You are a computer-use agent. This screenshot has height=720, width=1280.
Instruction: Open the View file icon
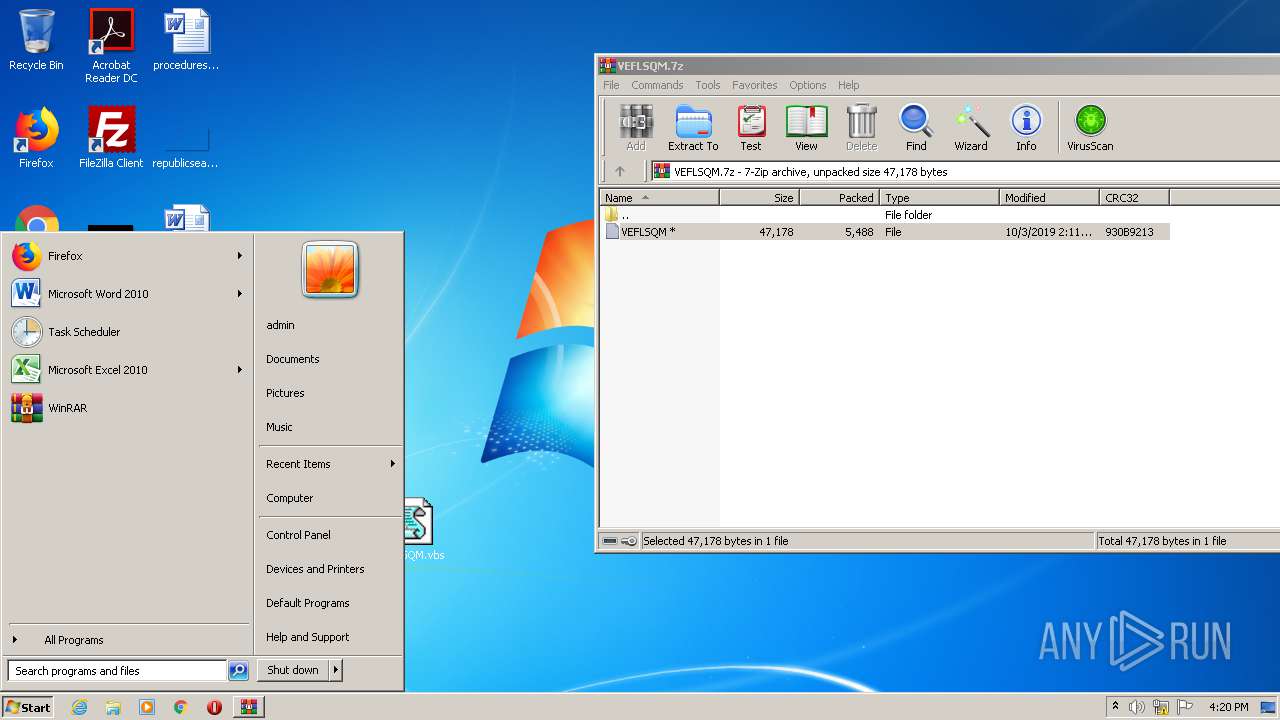tap(806, 128)
